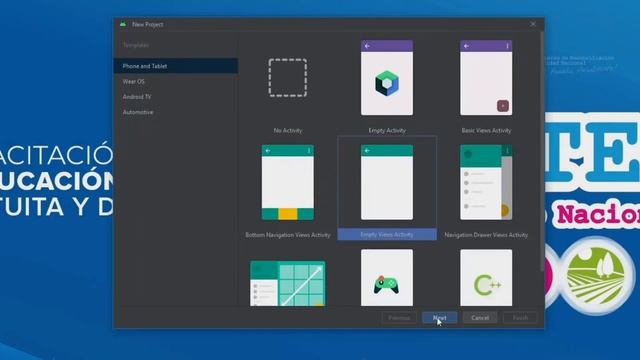Viewport: 640px width, 360px height.
Task: Pick the No Activity template thumbnail
Action: (288, 78)
